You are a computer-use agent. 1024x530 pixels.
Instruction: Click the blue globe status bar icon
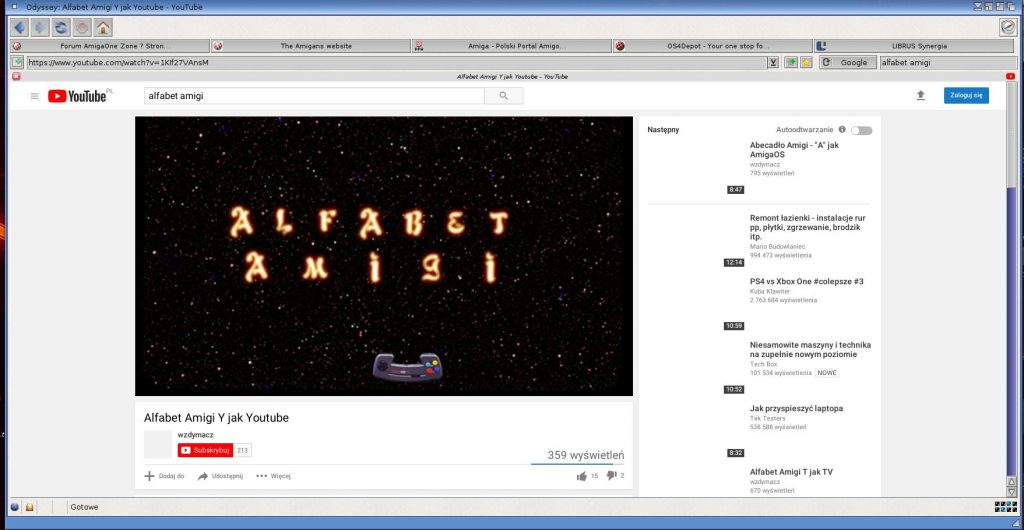click(15, 507)
